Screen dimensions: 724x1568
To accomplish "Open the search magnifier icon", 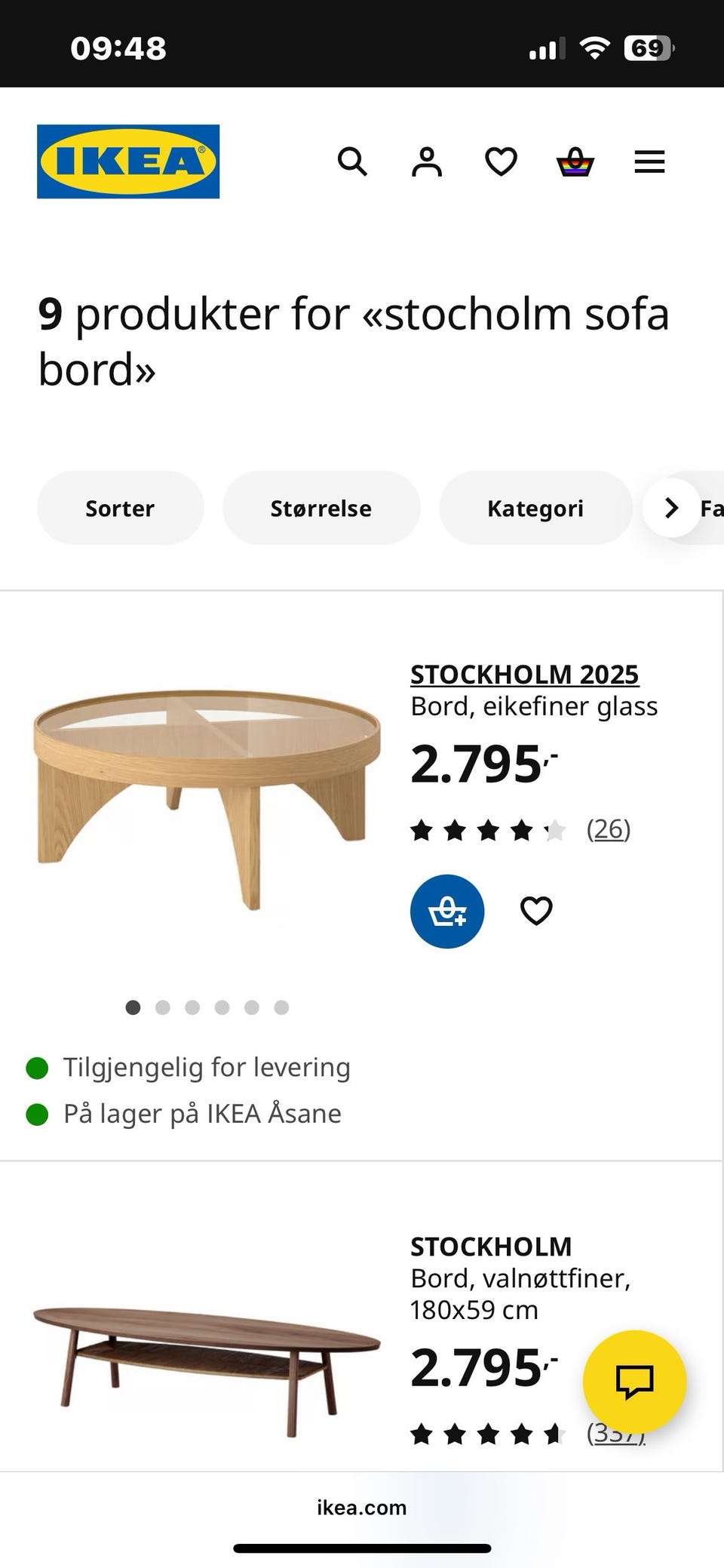I will 352,161.
